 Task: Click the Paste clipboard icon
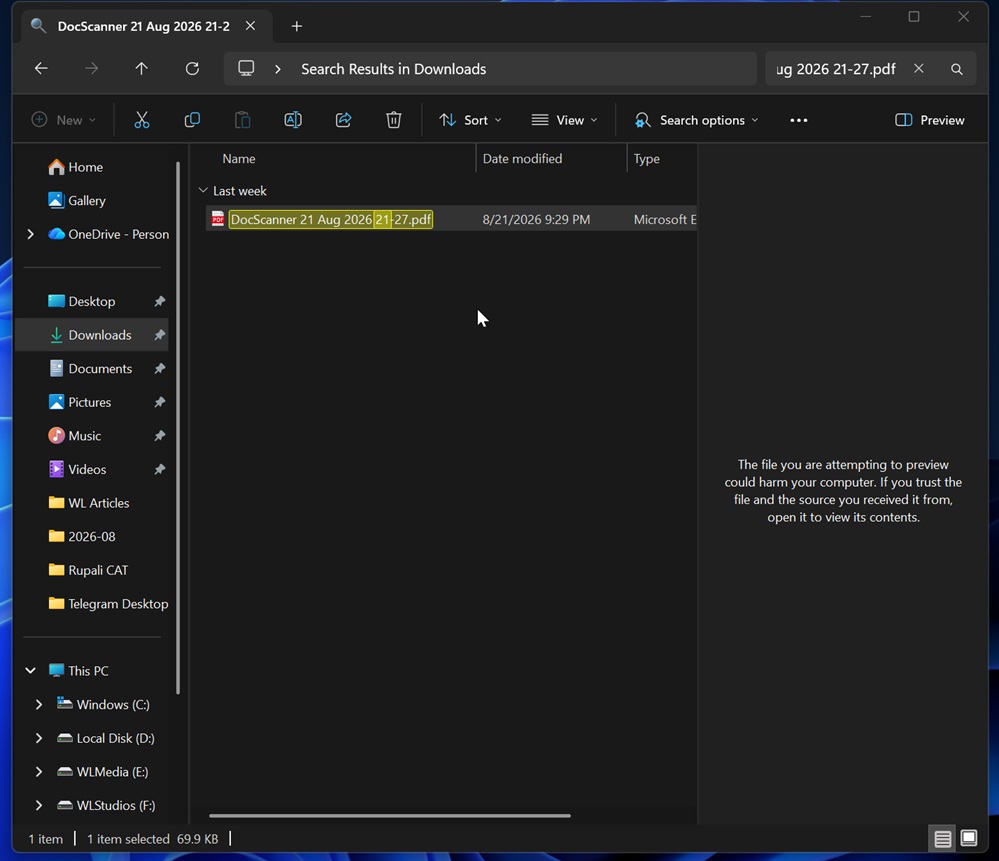[x=242, y=120]
